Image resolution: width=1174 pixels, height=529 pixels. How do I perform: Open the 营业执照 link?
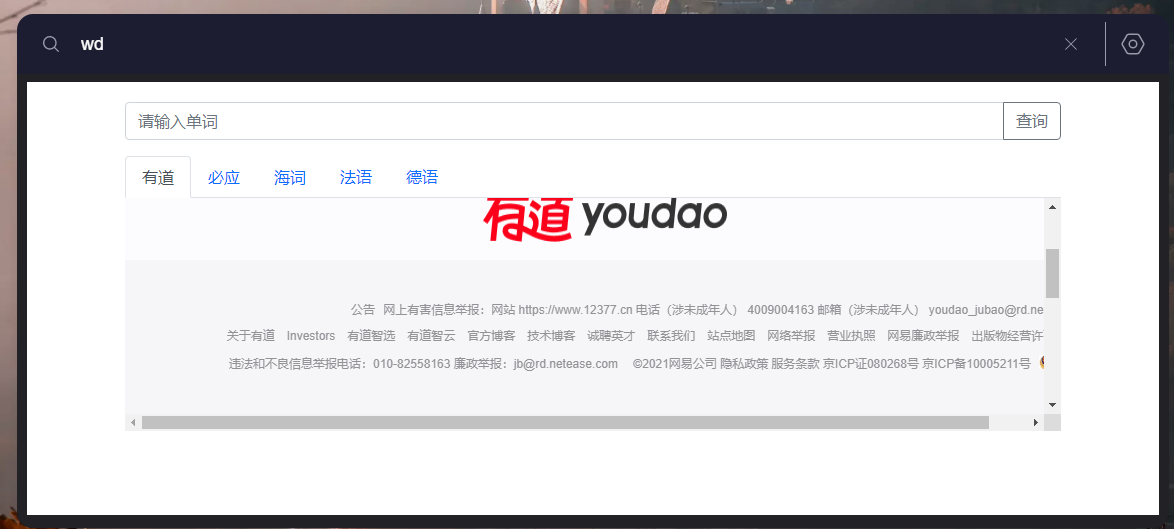pos(851,336)
